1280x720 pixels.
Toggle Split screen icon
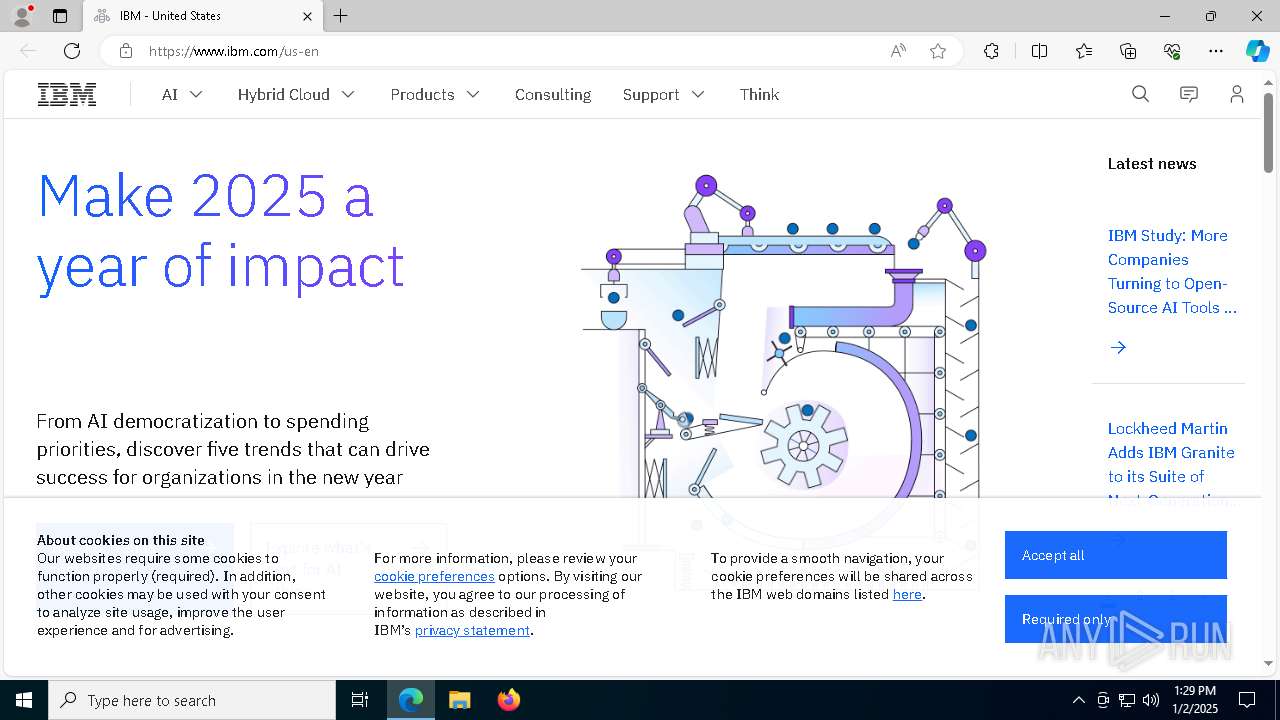tap(1039, 51)
